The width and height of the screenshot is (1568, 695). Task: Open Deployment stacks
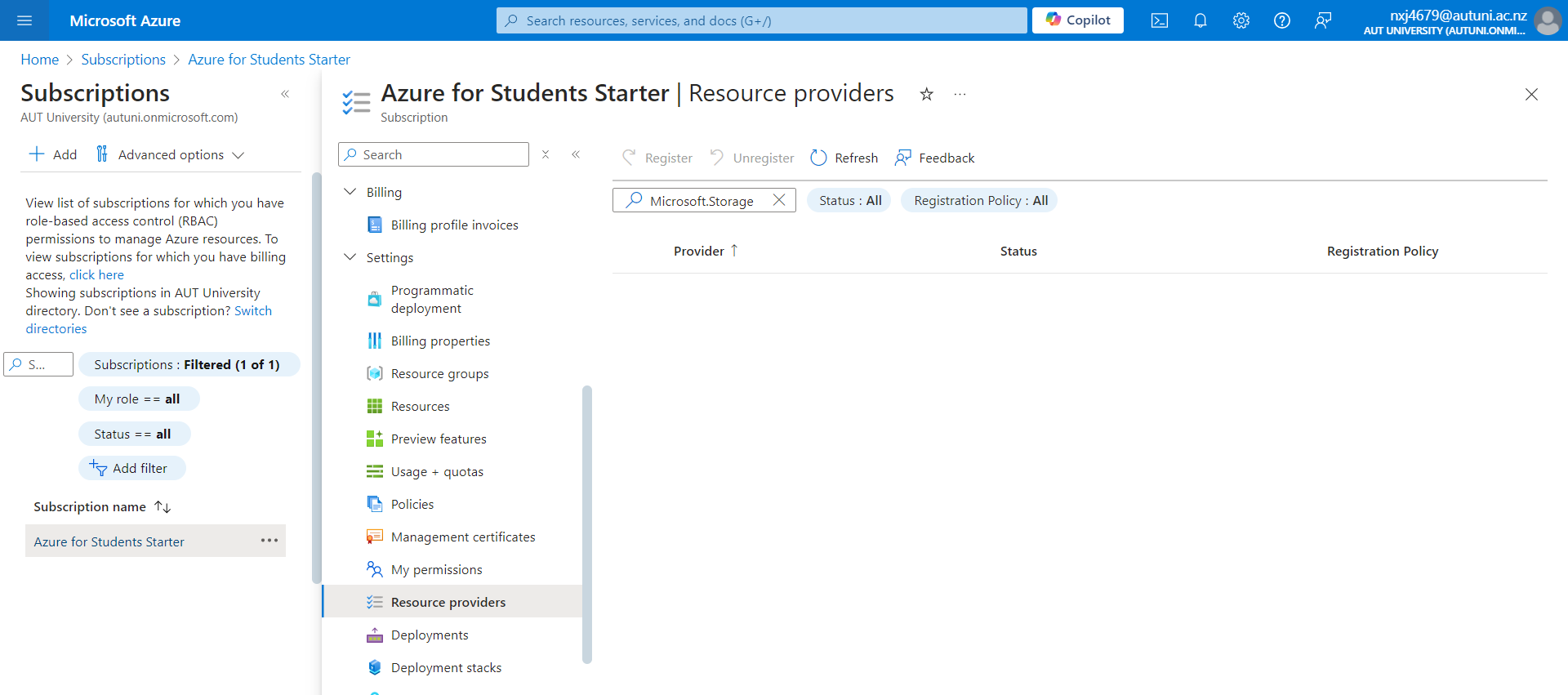446,667
